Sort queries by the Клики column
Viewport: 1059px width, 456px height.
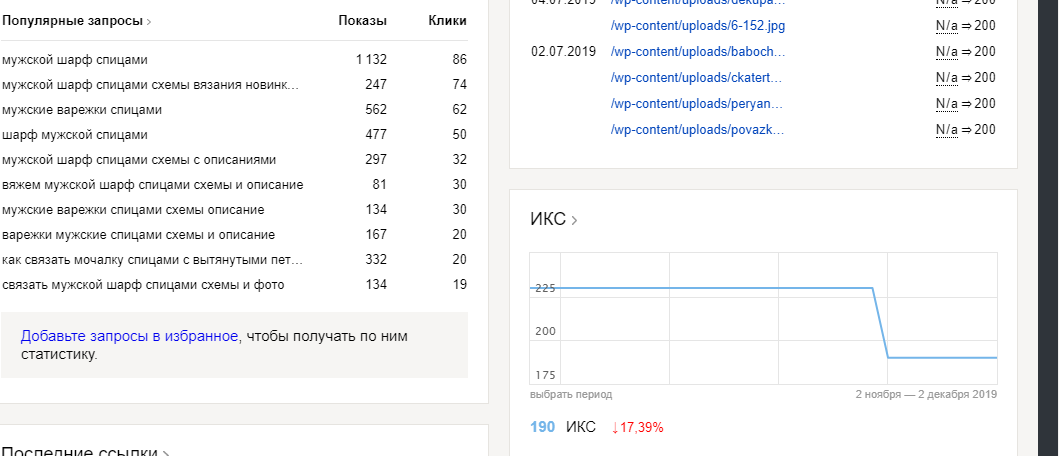(x=447, y=21)
